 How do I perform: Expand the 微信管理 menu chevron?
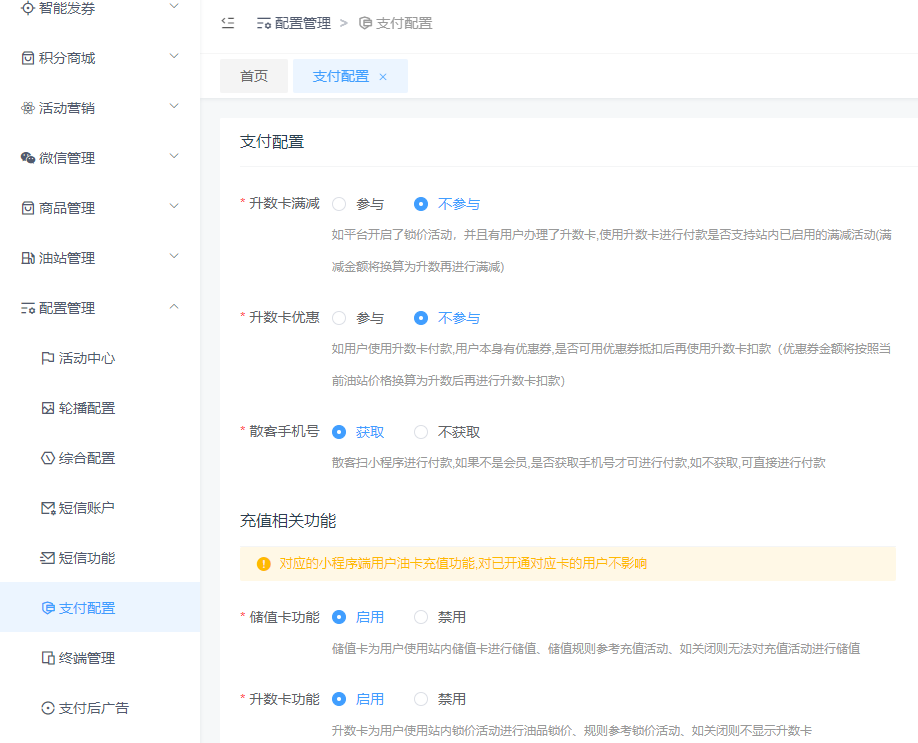pos(174,156)
